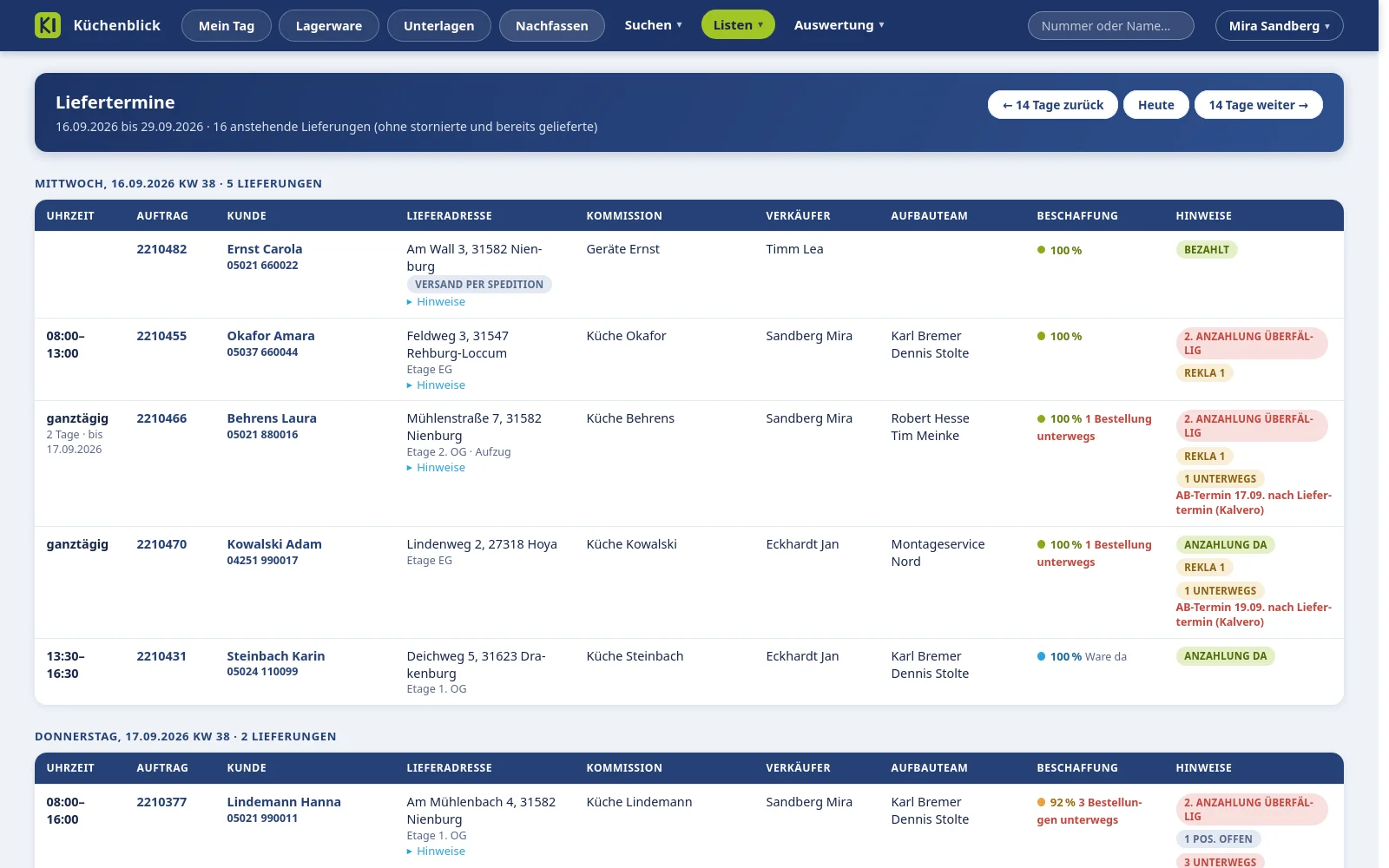Open customer Lindemann Hanna
The height and width of the screenshot is (868, 1389).
point(284,802)
